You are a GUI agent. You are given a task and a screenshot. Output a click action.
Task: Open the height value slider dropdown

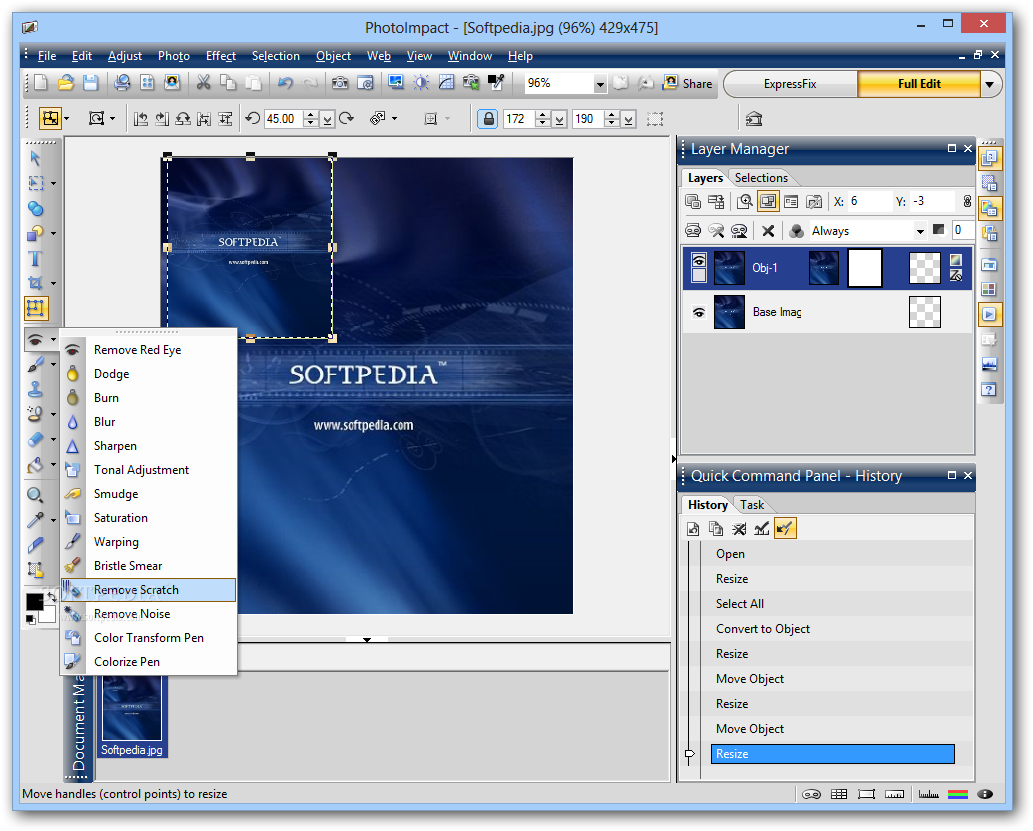point(628,119)
